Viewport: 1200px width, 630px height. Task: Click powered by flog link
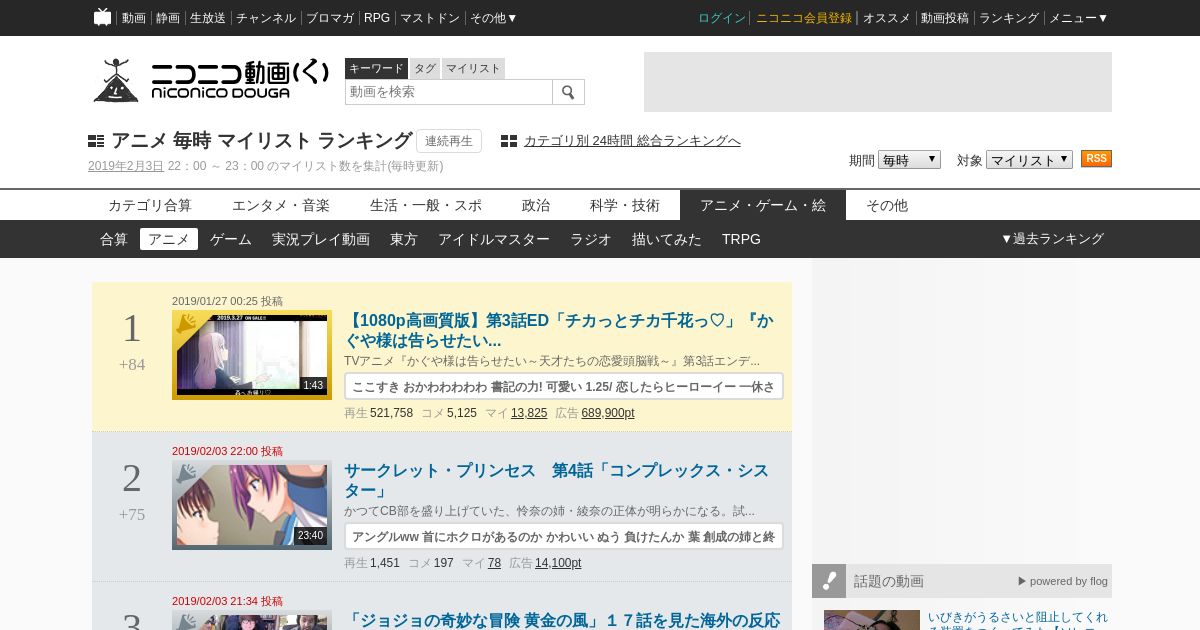pos(1063,581)
